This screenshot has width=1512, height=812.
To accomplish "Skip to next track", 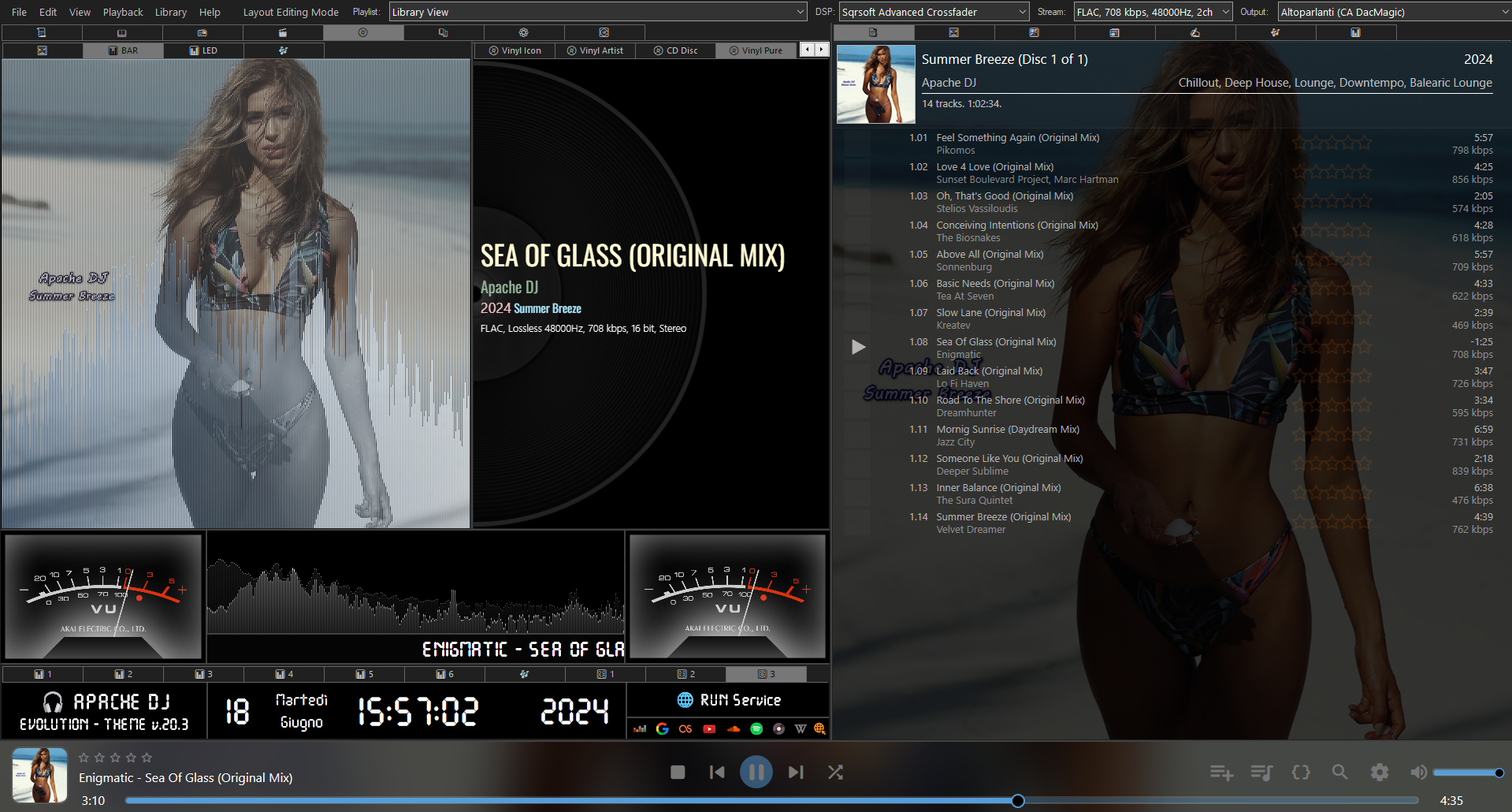I will (x=796, y=773).
